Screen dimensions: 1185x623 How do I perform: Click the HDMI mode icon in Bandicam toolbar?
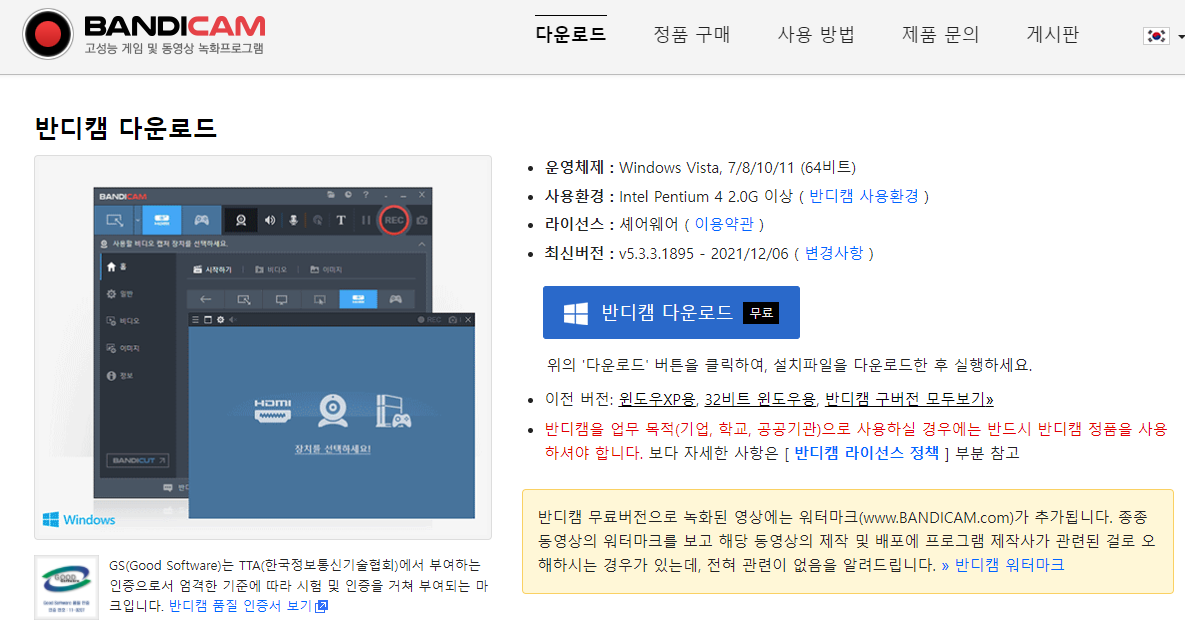pyautogui.click(x=162, y=220)
